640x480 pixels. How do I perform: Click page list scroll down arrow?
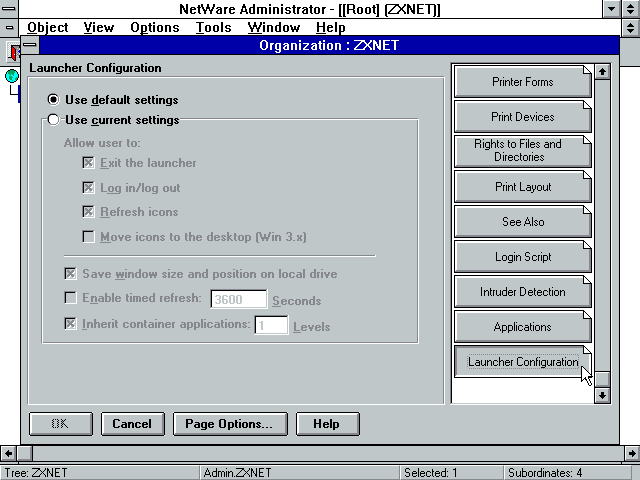click(602, 395)
